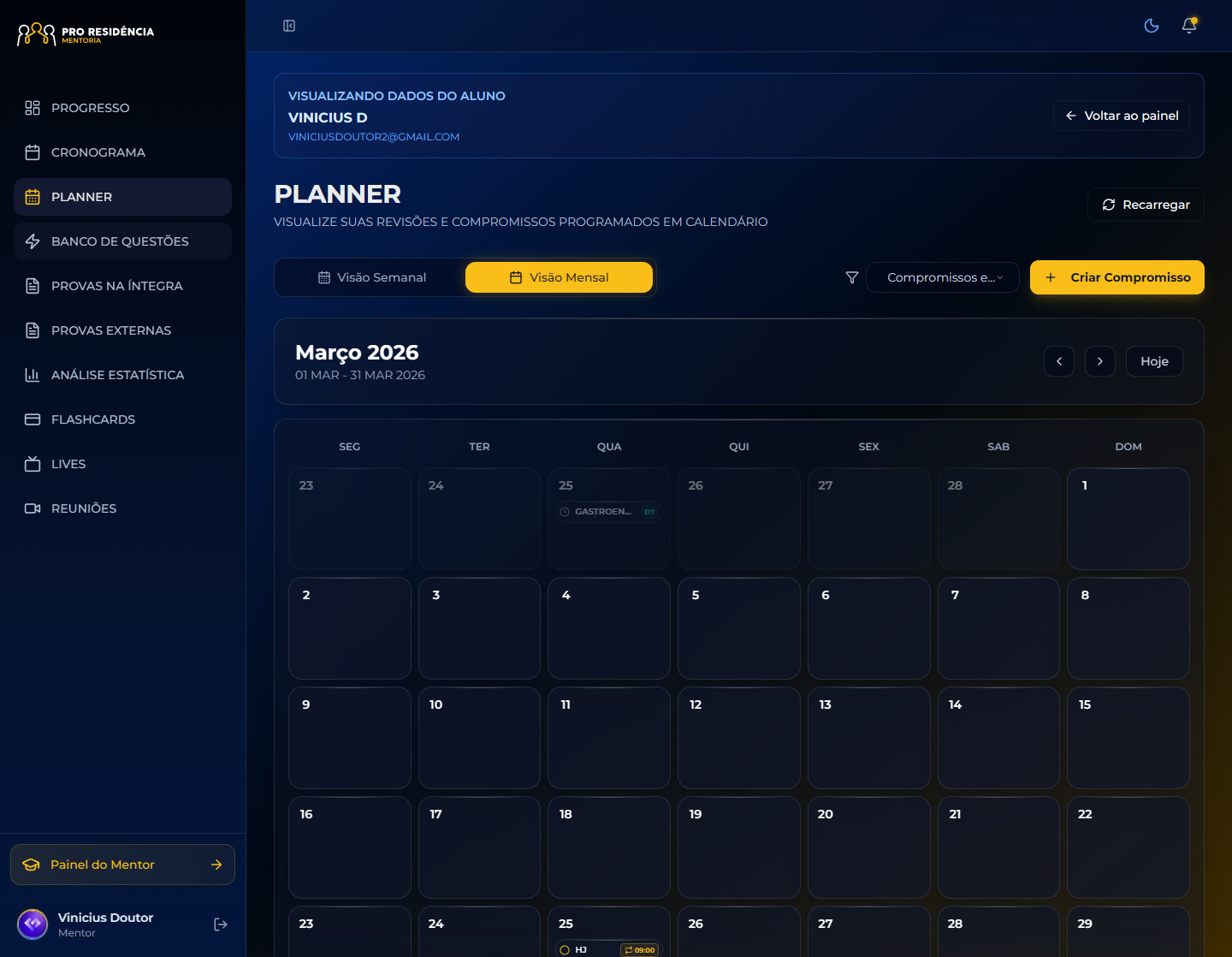
Task: Select calendar day 2
Action: [350, 628]
